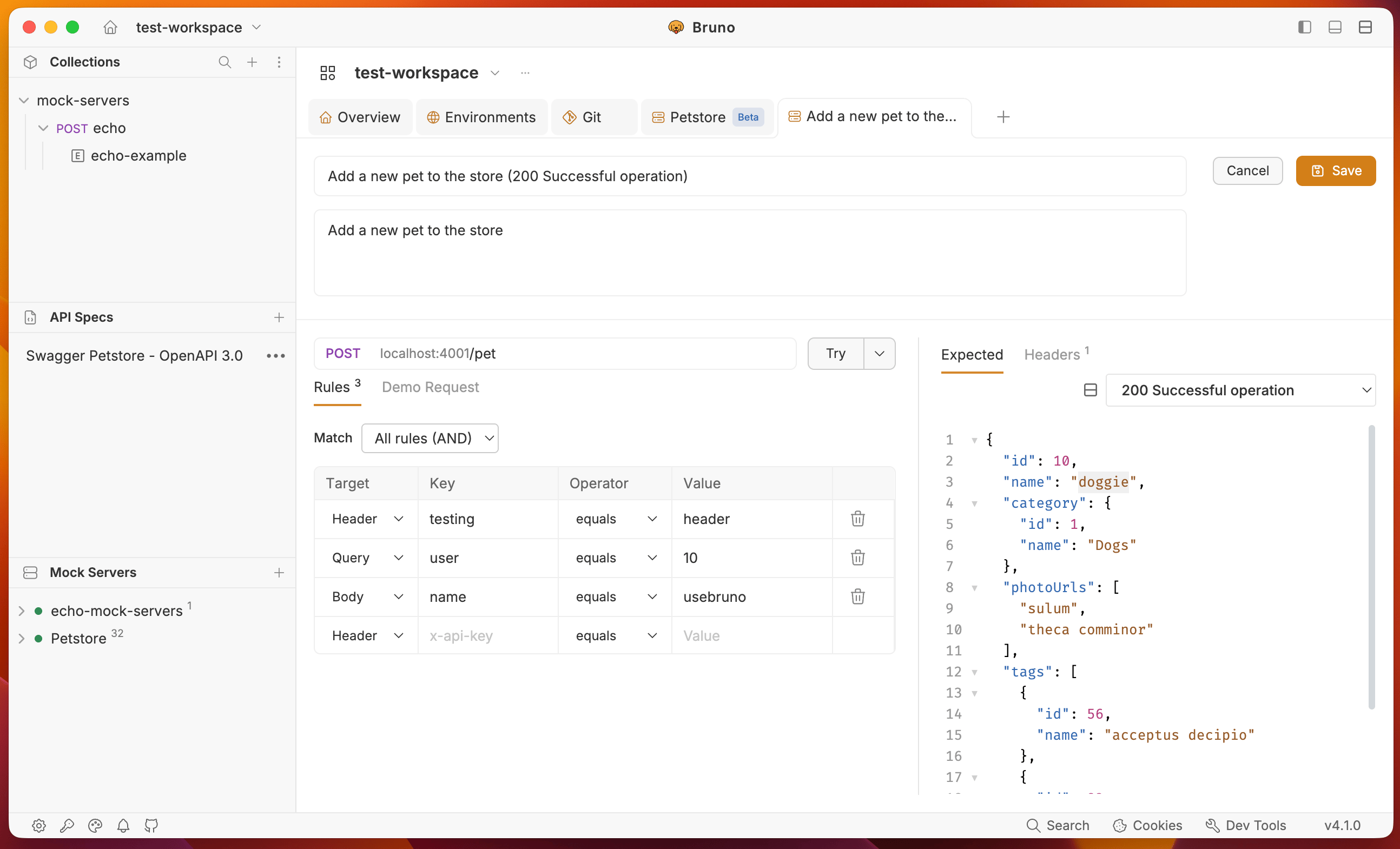This screenshot has height=849, width=1400.
Task: Delete the Header testing rule
Action: [858, 519]
